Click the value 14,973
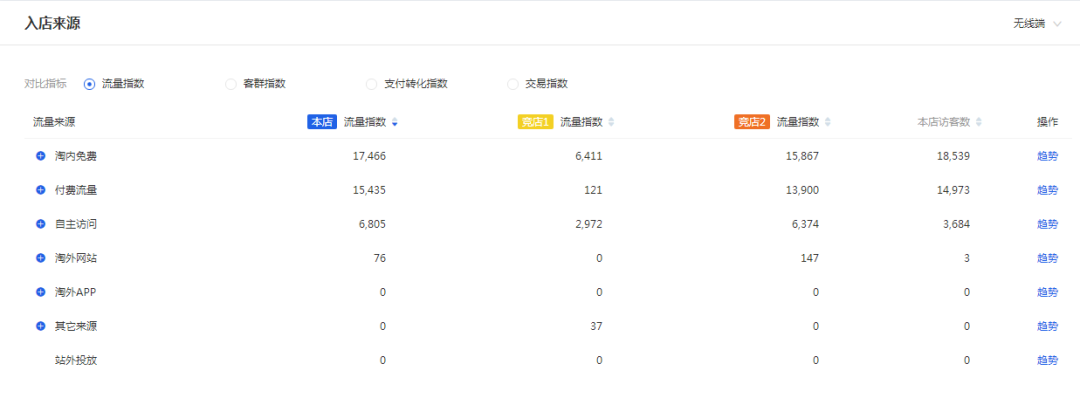Image resolution: width=1080 pixels, height=398 pixels. pos(953,190)
